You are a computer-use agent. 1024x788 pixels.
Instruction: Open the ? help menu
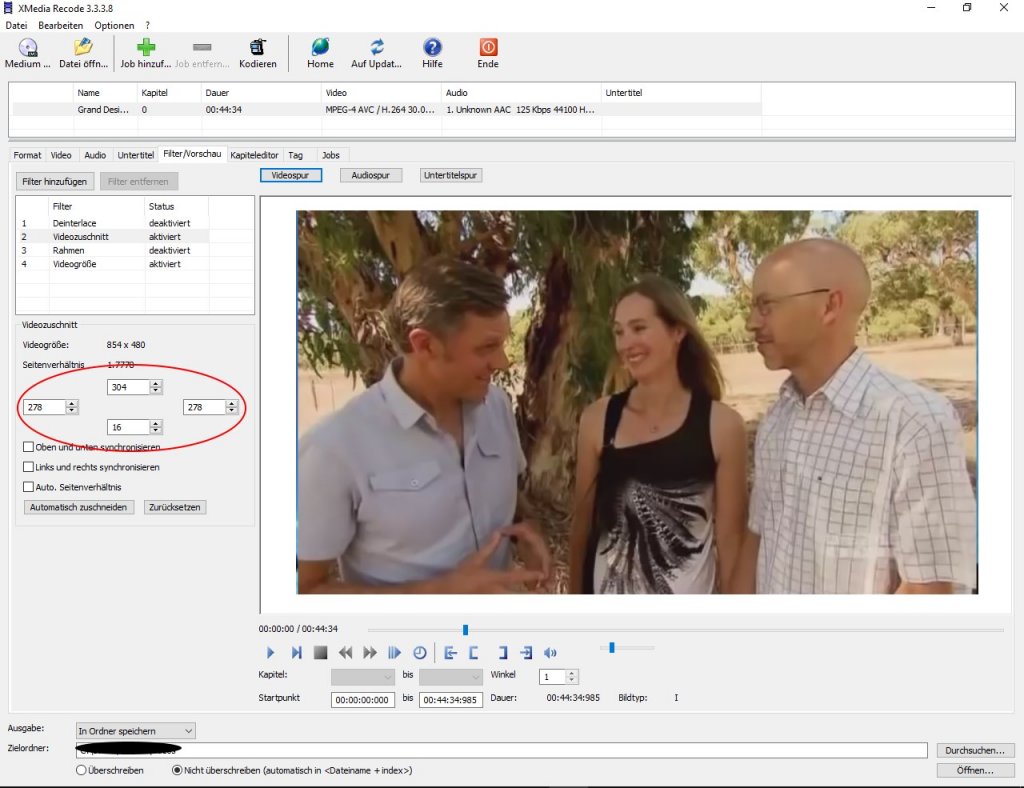[x=148, y=25]
